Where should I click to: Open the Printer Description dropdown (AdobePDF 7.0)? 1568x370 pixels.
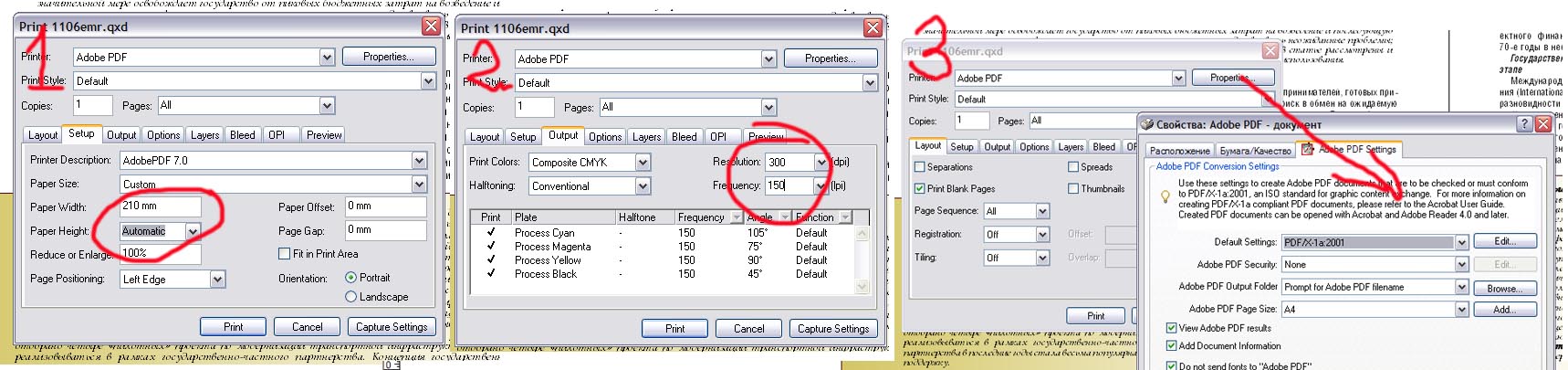[x=419, y=161]
